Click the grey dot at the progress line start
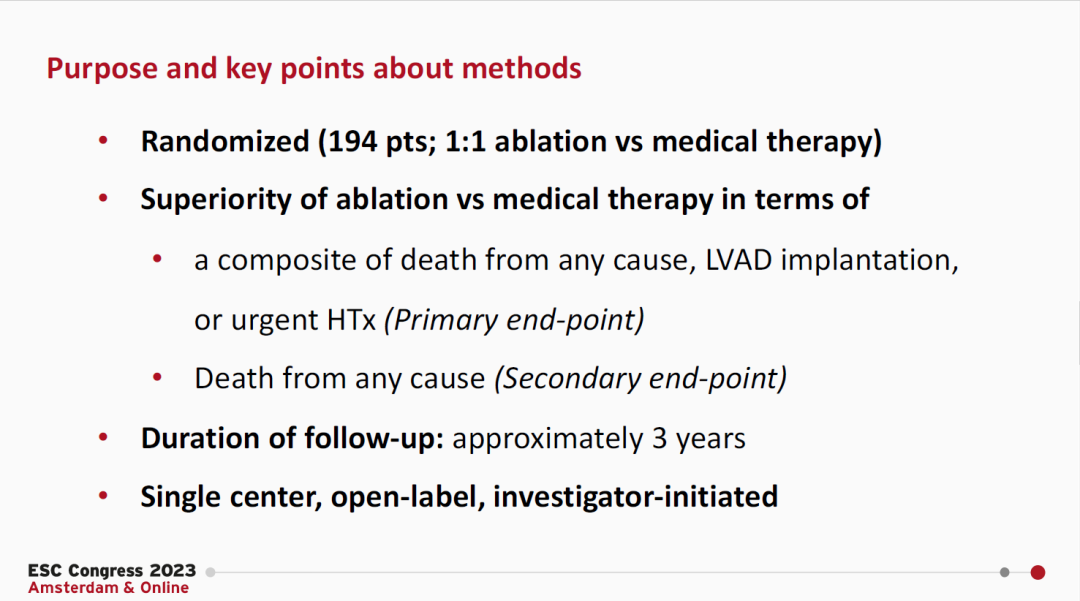The image size is (1080, 601). click(210, 572)
